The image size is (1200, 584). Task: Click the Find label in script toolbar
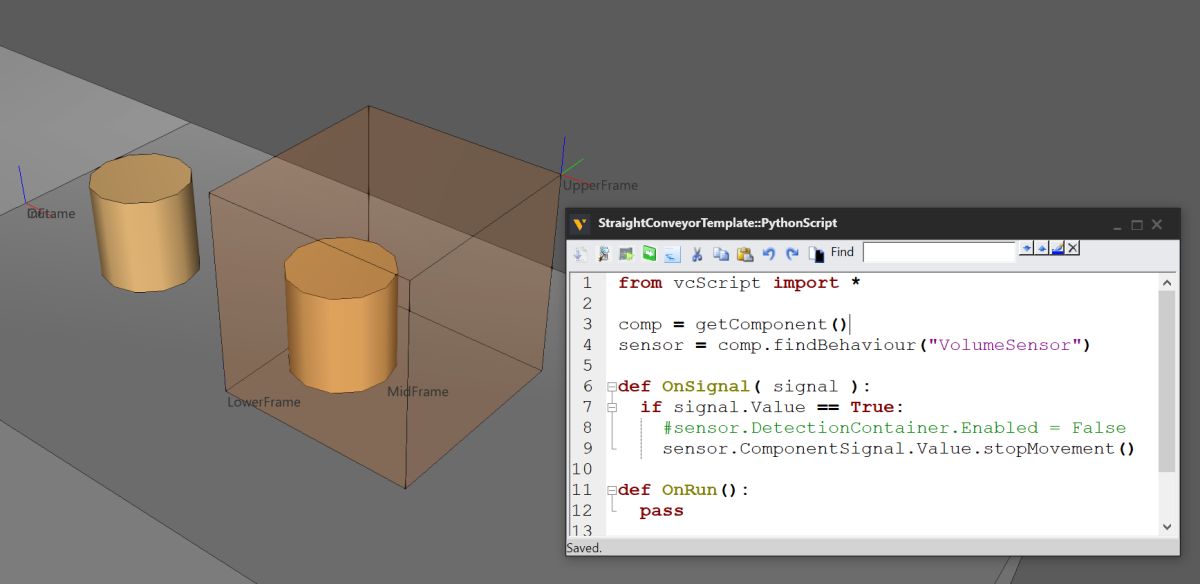(842, 252)
